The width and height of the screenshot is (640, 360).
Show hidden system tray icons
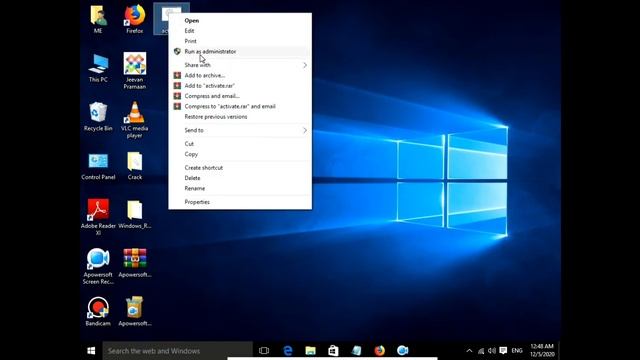click(x=469, y=351)
